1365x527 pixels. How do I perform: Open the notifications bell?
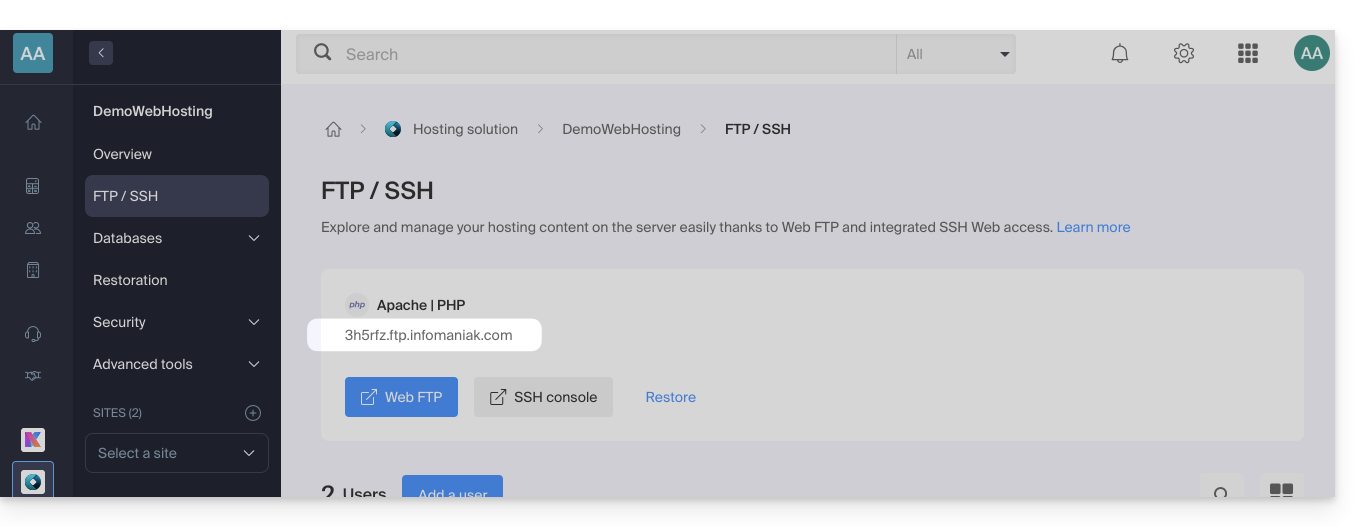pos(1120,54)
